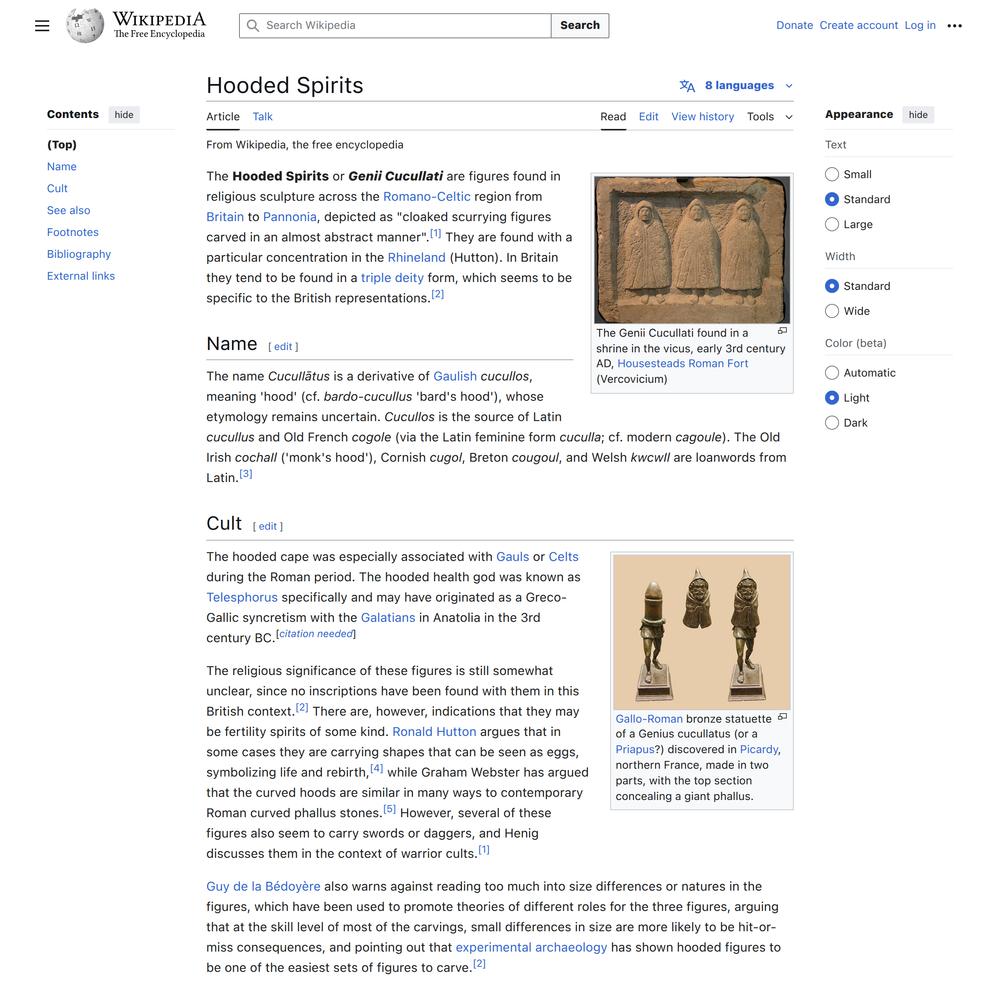Open the Pannonia link
Image resolution: width=1000 pixels, height=1000 pixels.
(290, 217)
